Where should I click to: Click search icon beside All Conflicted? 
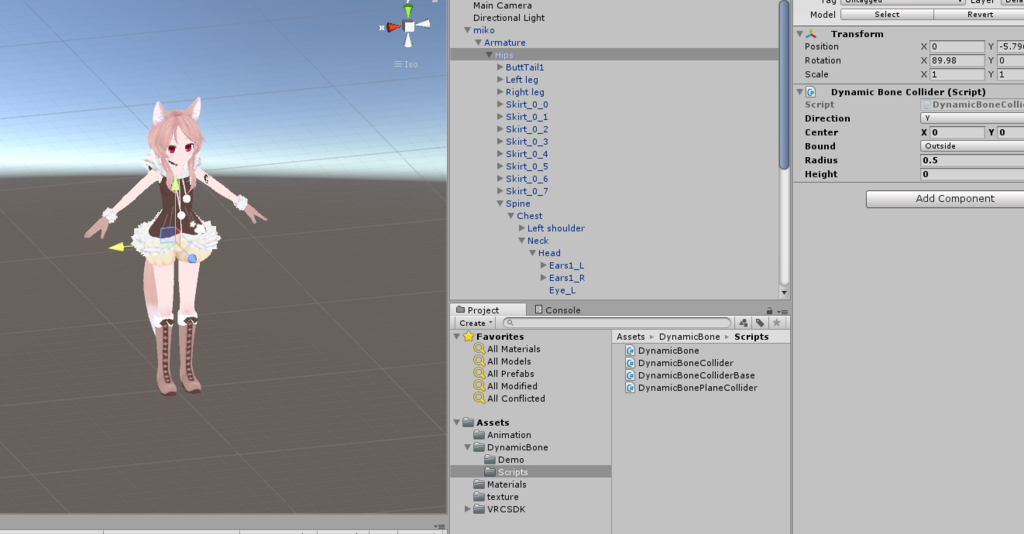[479, 398]
